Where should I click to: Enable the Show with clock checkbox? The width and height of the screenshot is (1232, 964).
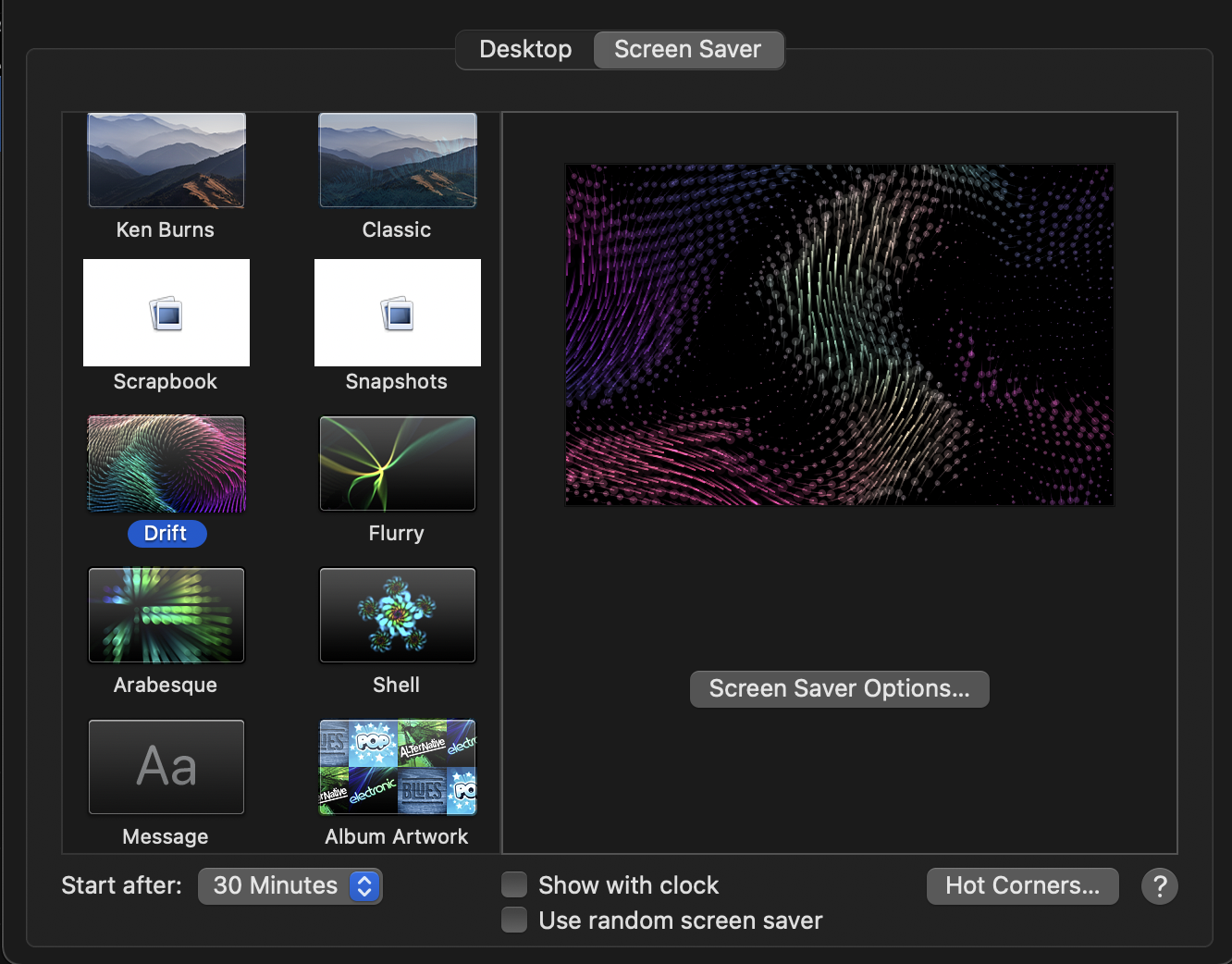tap(514, 885)
